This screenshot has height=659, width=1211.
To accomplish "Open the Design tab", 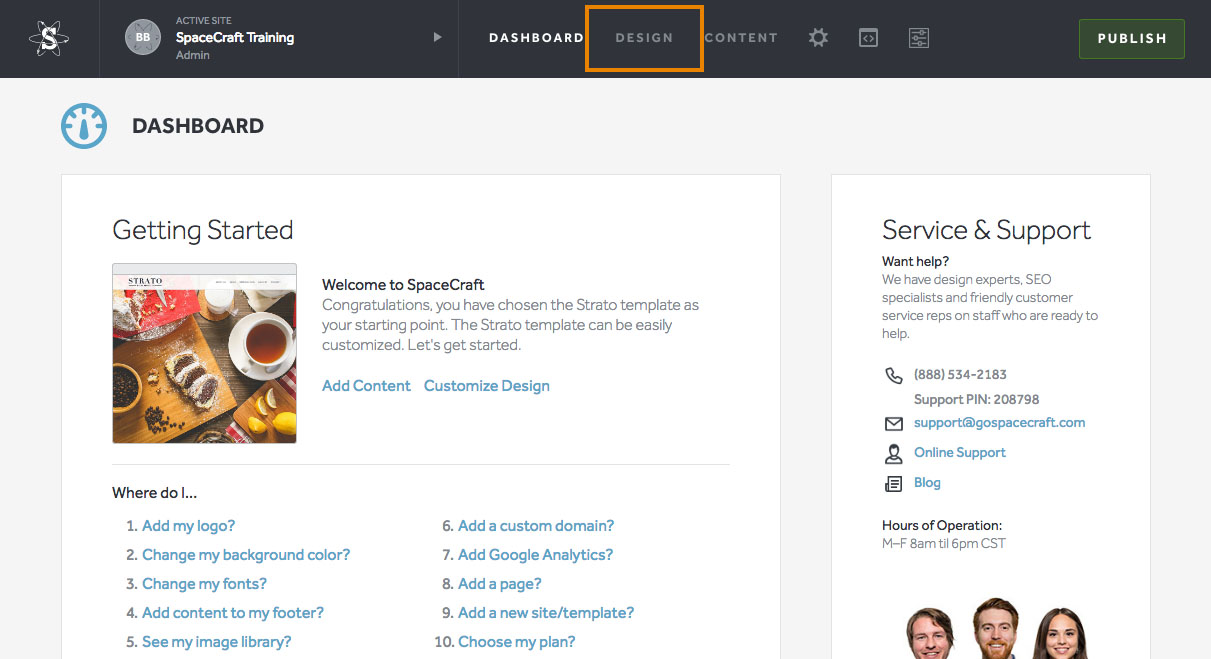I will [x=644, y=38].
